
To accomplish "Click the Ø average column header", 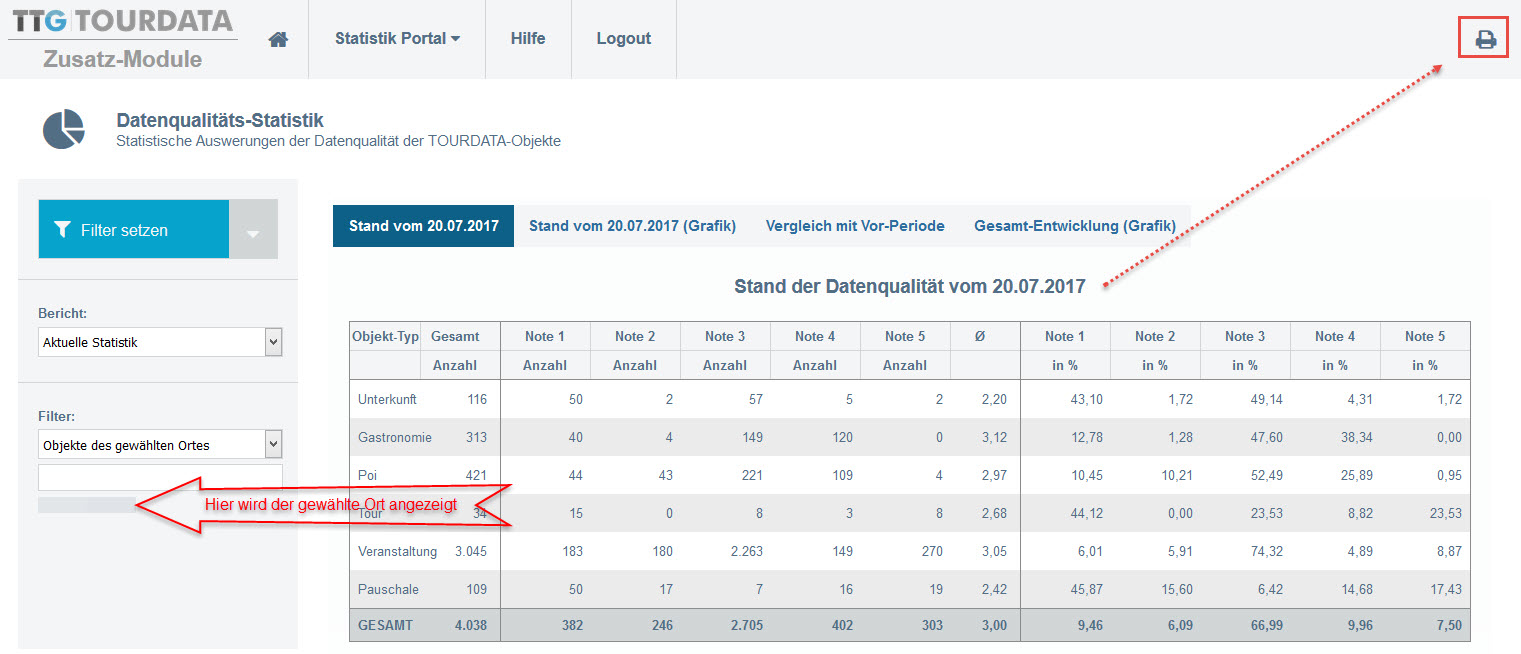I will coord(980,337).
